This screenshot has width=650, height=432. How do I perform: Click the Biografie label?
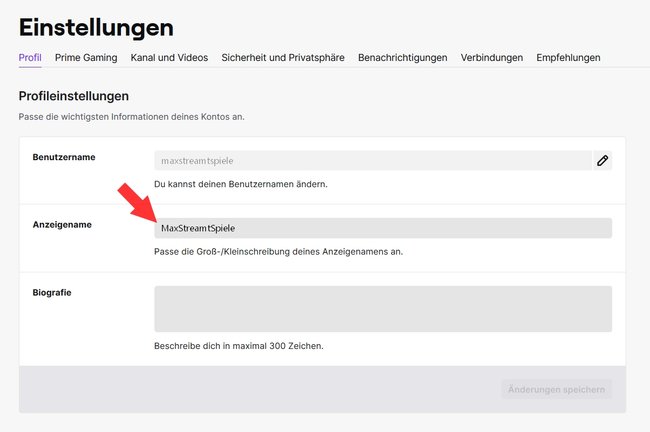coord(52,293)
